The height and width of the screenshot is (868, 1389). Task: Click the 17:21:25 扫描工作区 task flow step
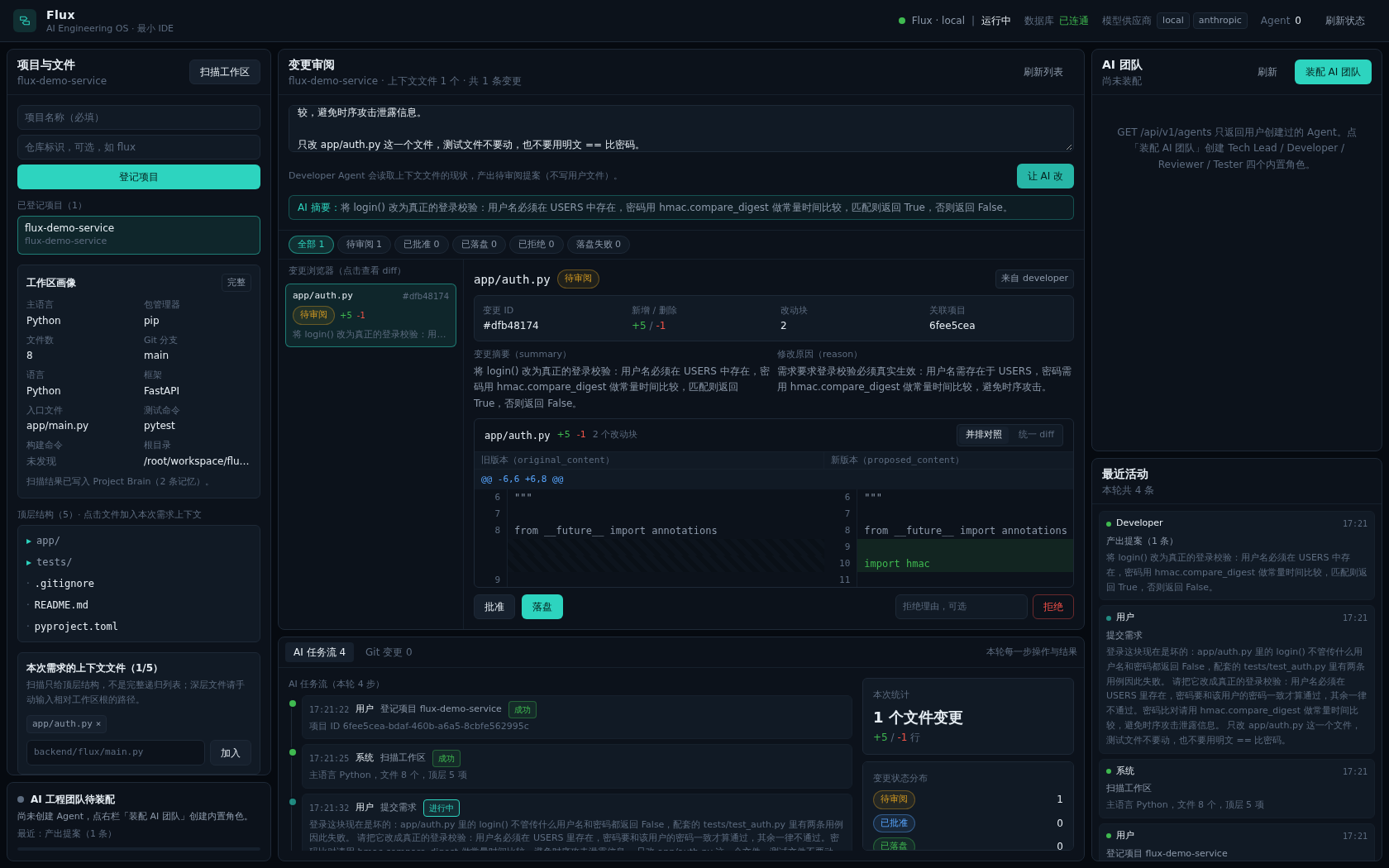(576, 766)
